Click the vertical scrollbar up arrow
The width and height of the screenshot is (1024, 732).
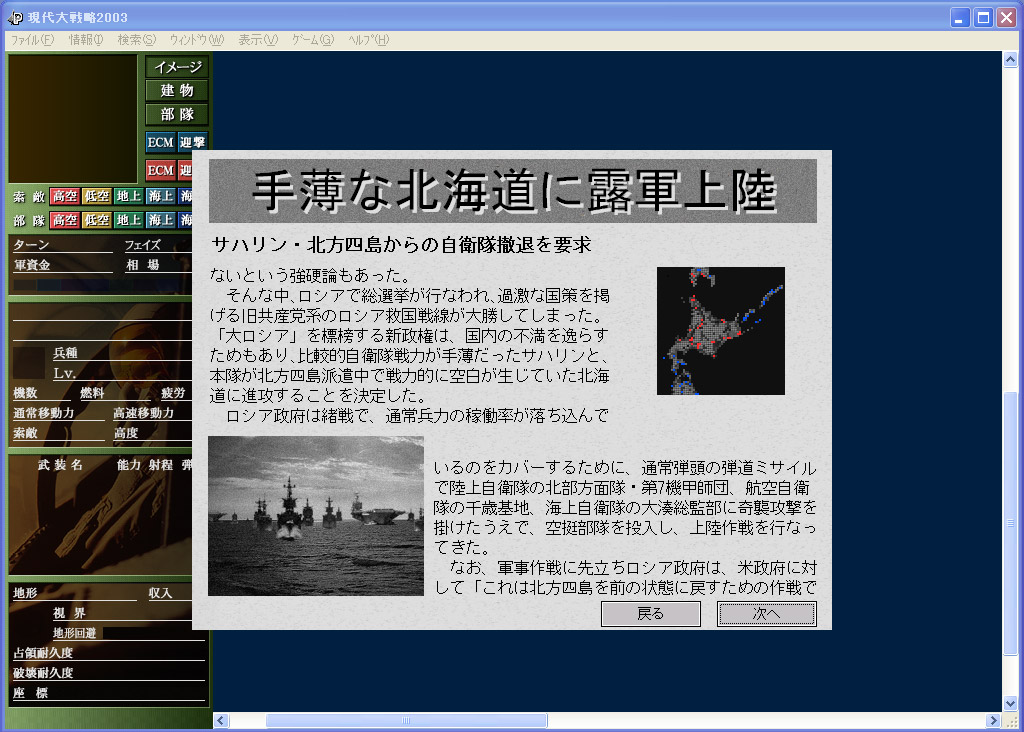pyautogui.click(x=1010, y=59)
